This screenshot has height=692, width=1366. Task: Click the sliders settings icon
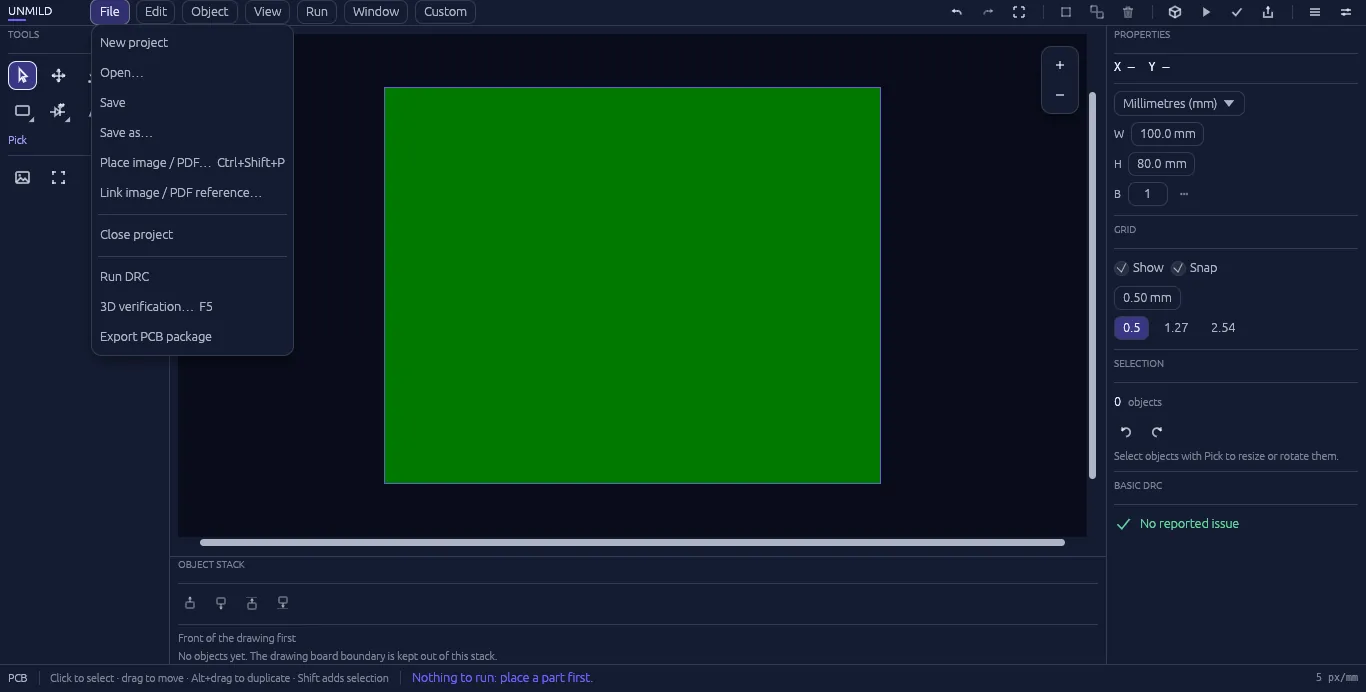coord(1346,12)
